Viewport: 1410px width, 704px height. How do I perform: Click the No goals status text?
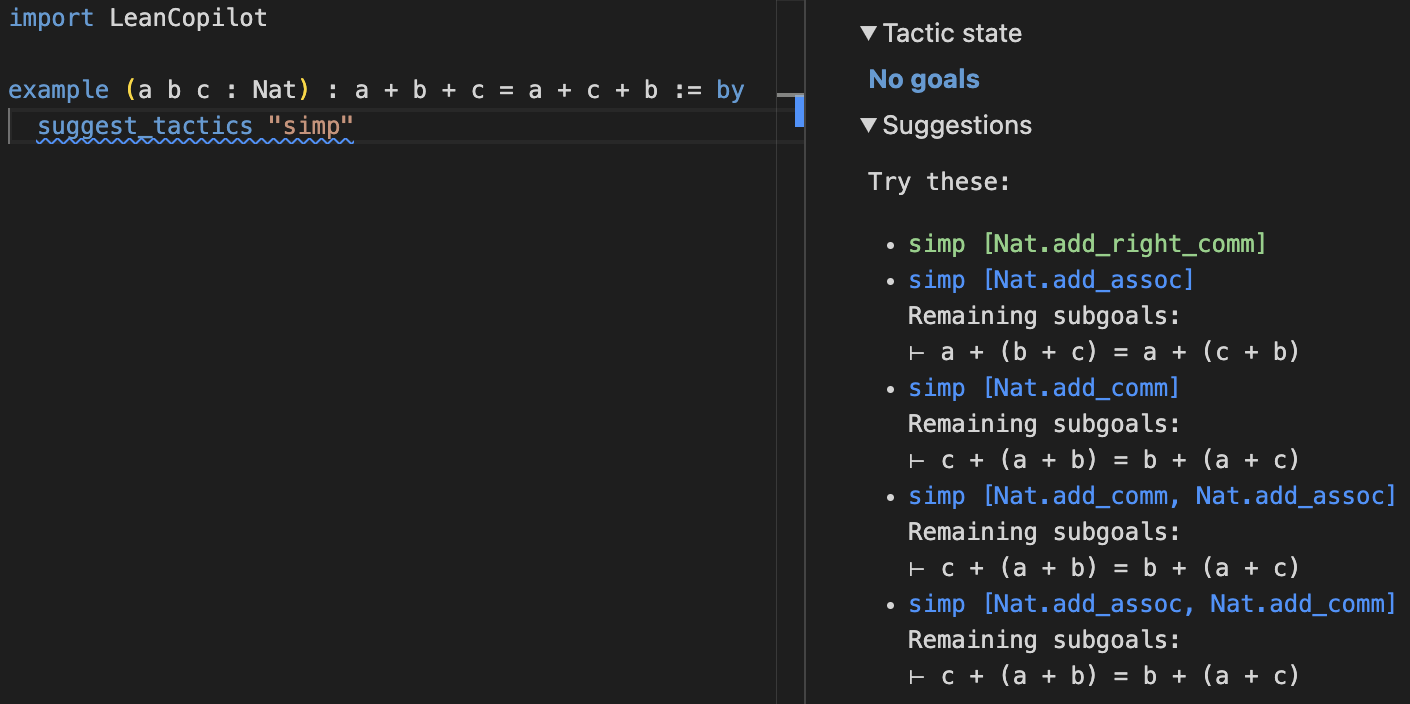[923, 79]
